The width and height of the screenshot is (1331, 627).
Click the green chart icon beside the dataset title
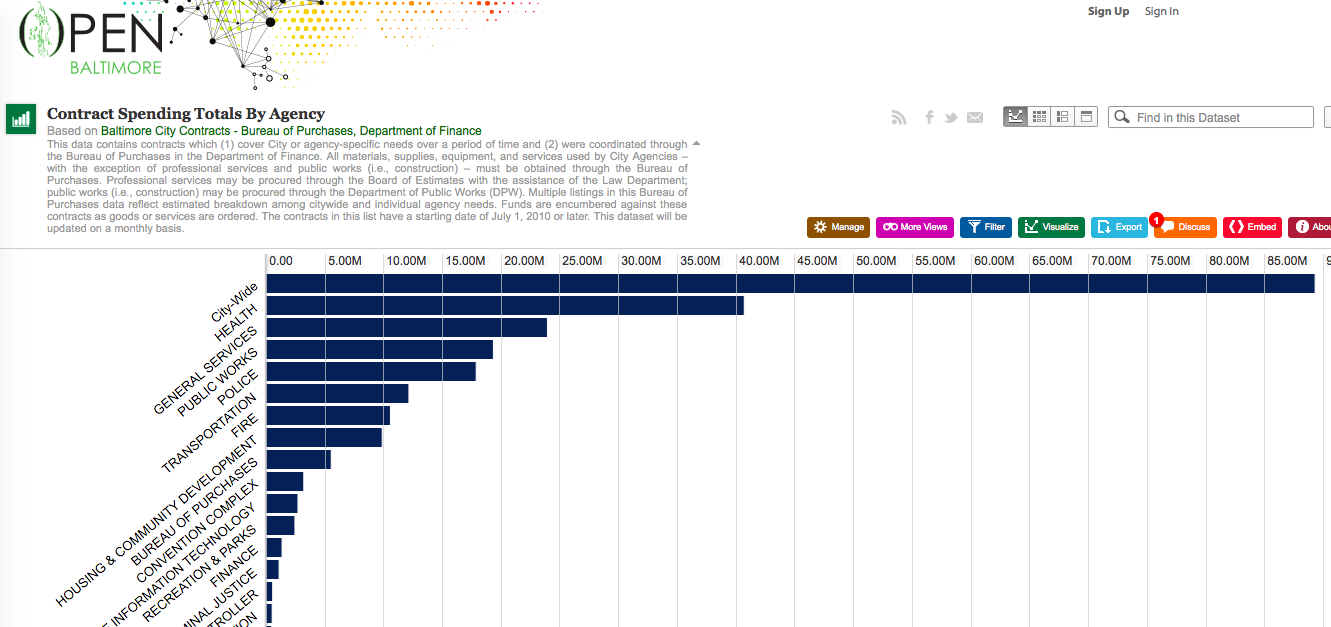click(x=21, y=119)
